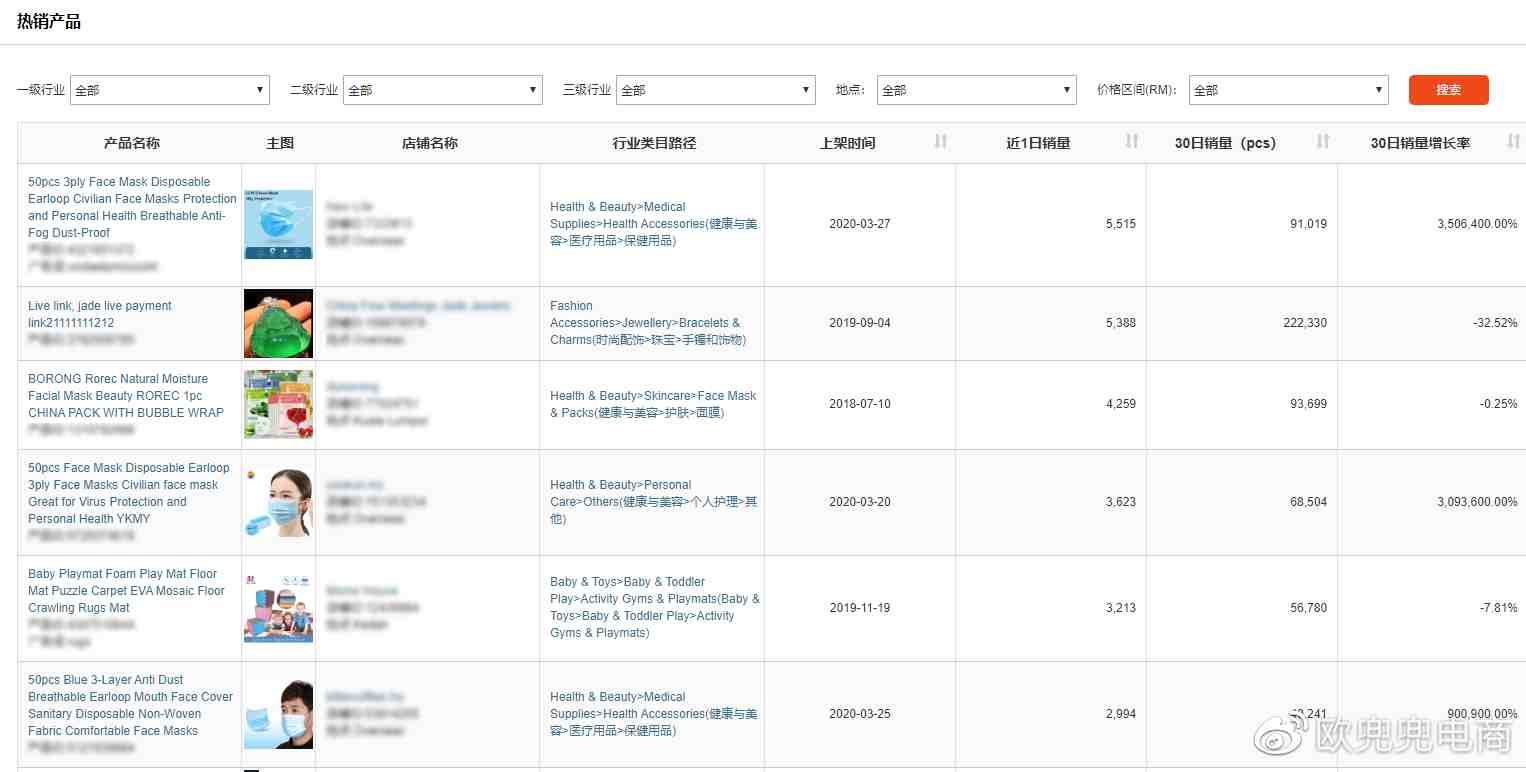
Task: Open the 二级行业 dropdown
Action: point(442,90)
